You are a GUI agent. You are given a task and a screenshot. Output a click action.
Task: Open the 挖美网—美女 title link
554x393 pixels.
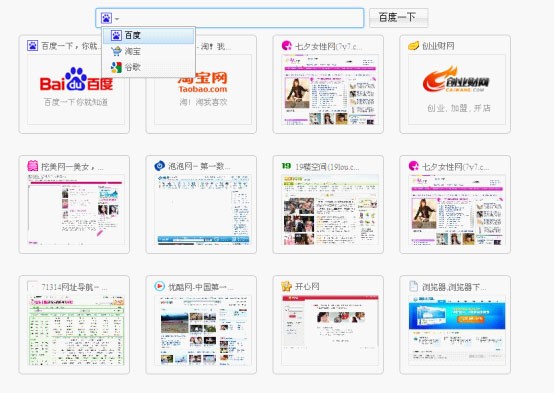click(x=72, y=166)
